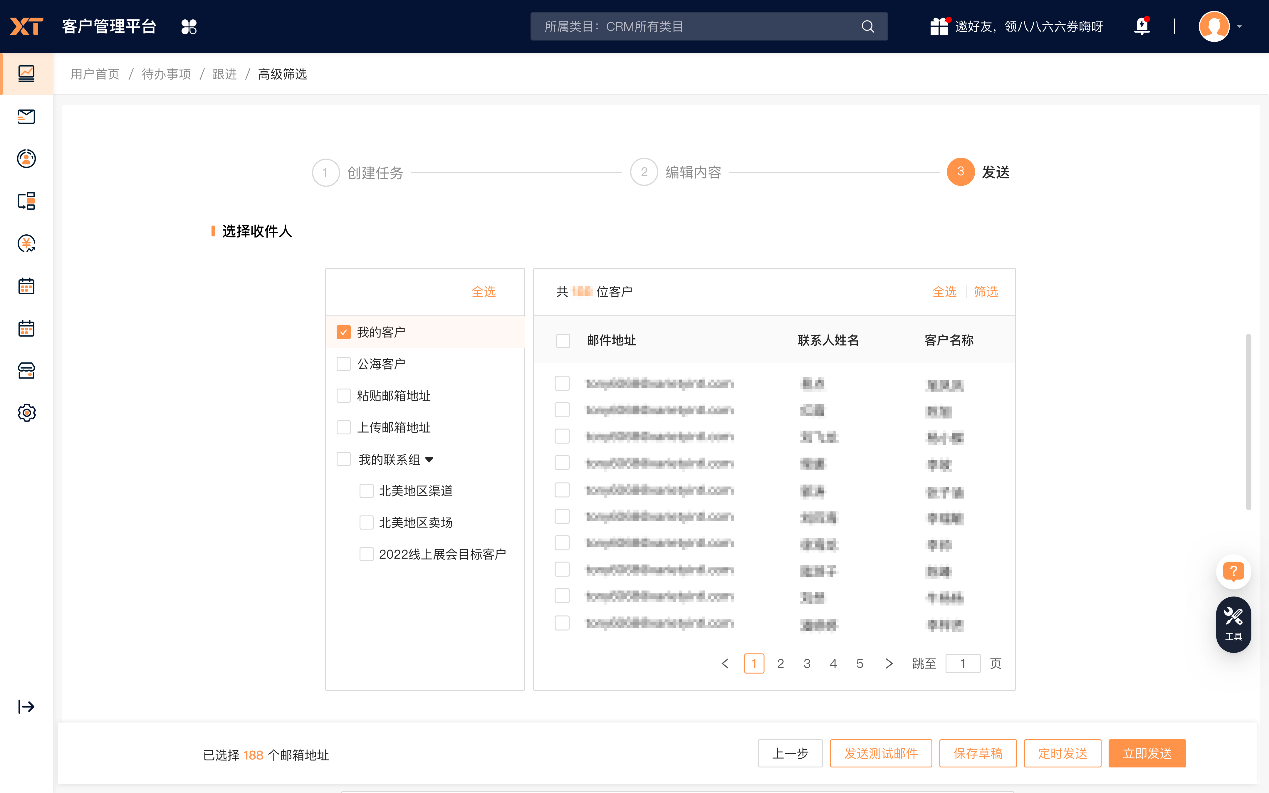Select the customer contacts icon in sidebar
Viewport: 1269px width, 793px height.
pos(27,158)
